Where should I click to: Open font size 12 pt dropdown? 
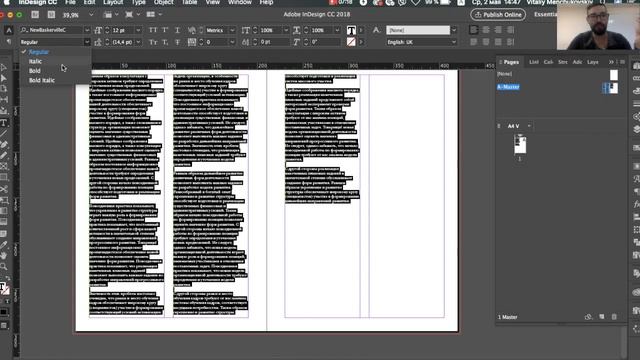138,30
